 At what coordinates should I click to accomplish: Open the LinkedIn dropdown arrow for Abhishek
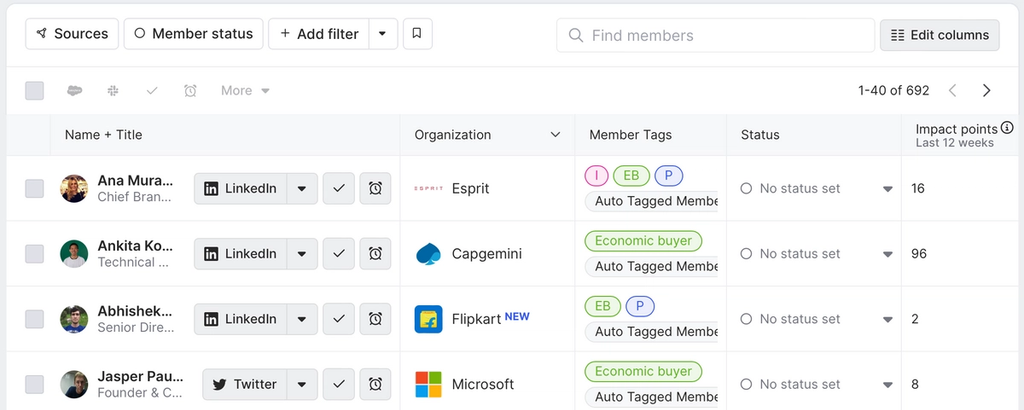302,319
